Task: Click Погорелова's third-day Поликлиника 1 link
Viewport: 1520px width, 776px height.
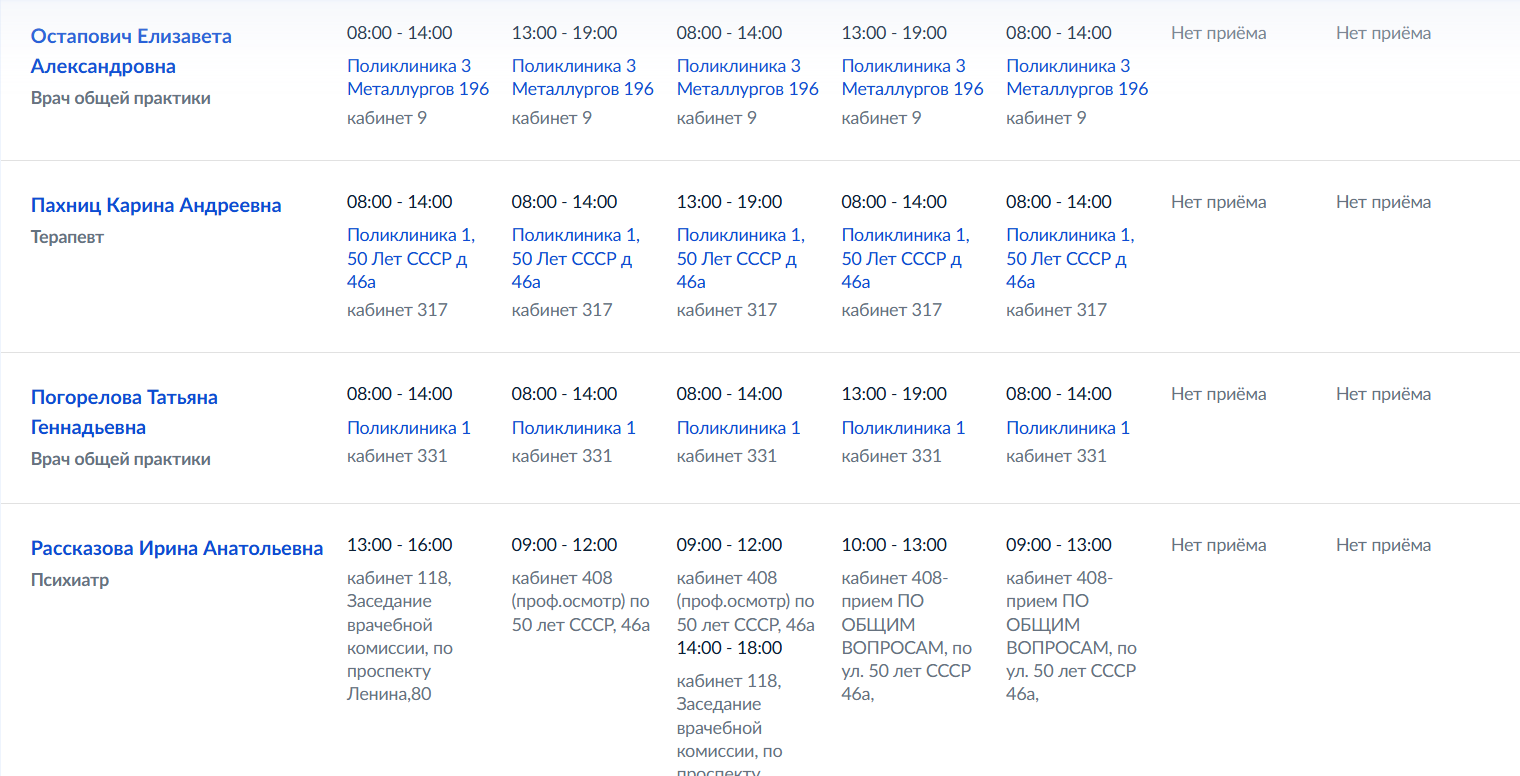Action: pyautogui.click(x=739, y=428)
